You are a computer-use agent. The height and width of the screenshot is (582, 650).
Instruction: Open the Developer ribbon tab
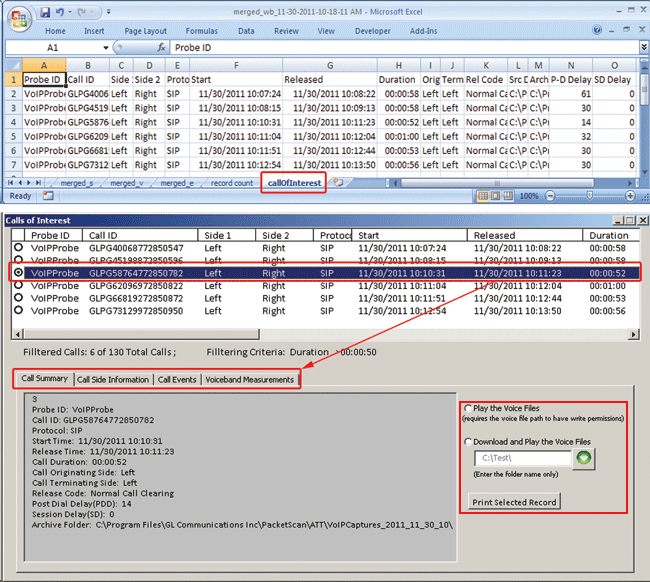[373, 31]
